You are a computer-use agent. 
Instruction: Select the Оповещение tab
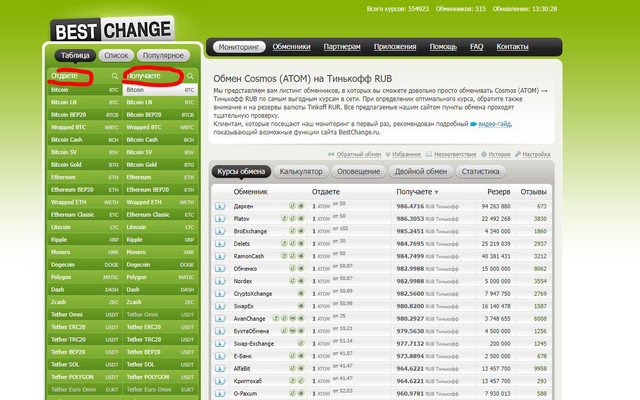(x=358, y=171)
